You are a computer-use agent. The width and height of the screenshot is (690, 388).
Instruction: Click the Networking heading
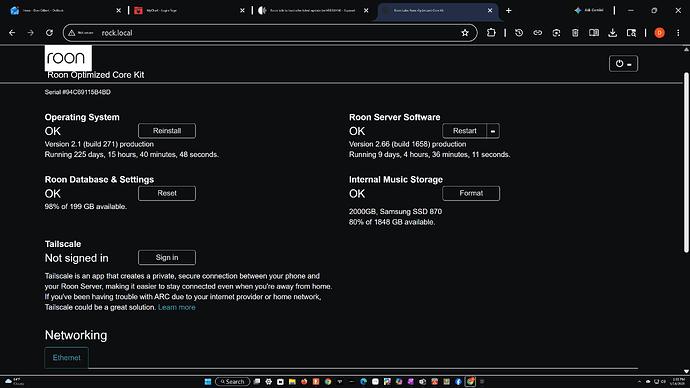click(76, 335)
